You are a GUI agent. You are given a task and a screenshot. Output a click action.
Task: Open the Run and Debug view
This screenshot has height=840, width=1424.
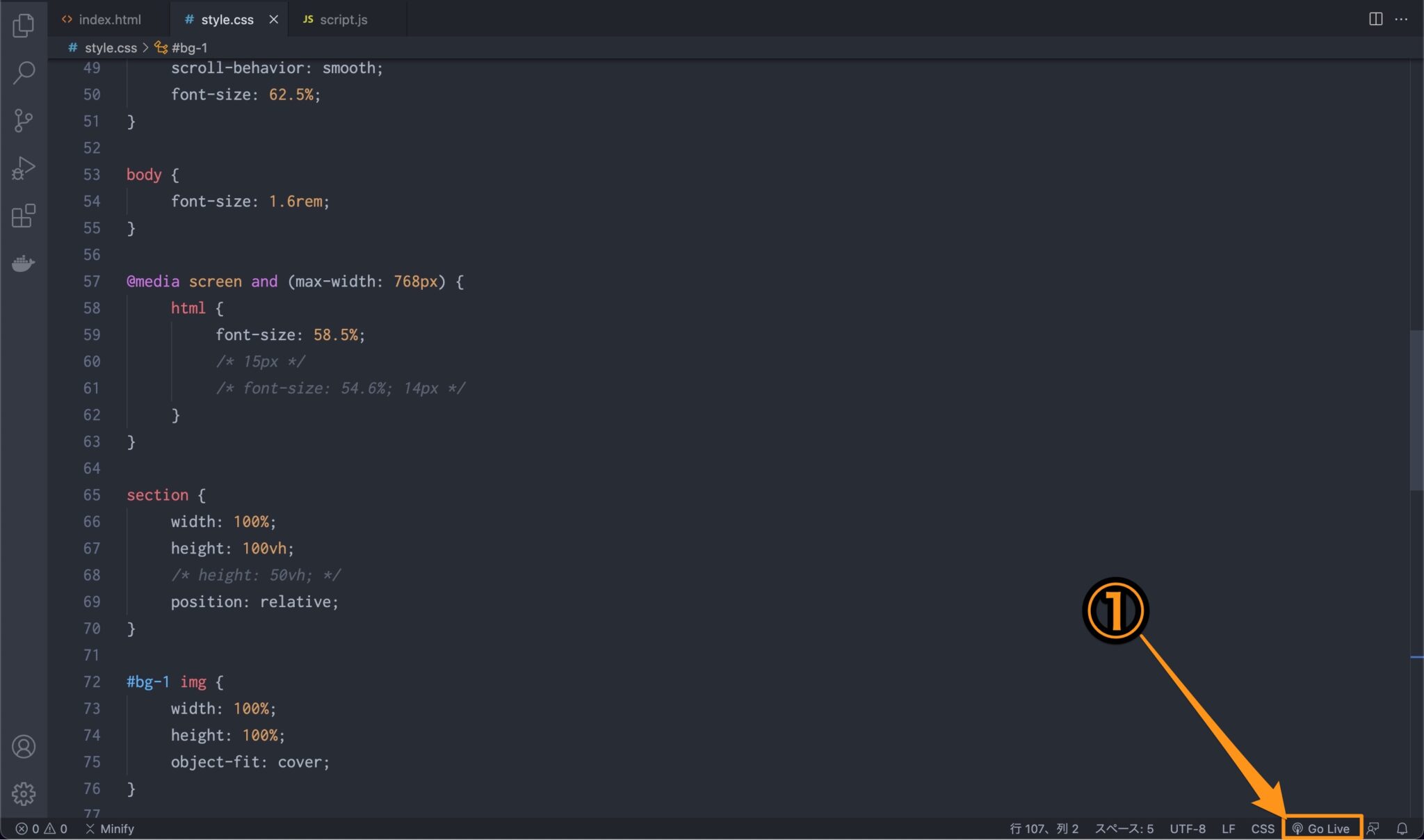click(24, 167)
